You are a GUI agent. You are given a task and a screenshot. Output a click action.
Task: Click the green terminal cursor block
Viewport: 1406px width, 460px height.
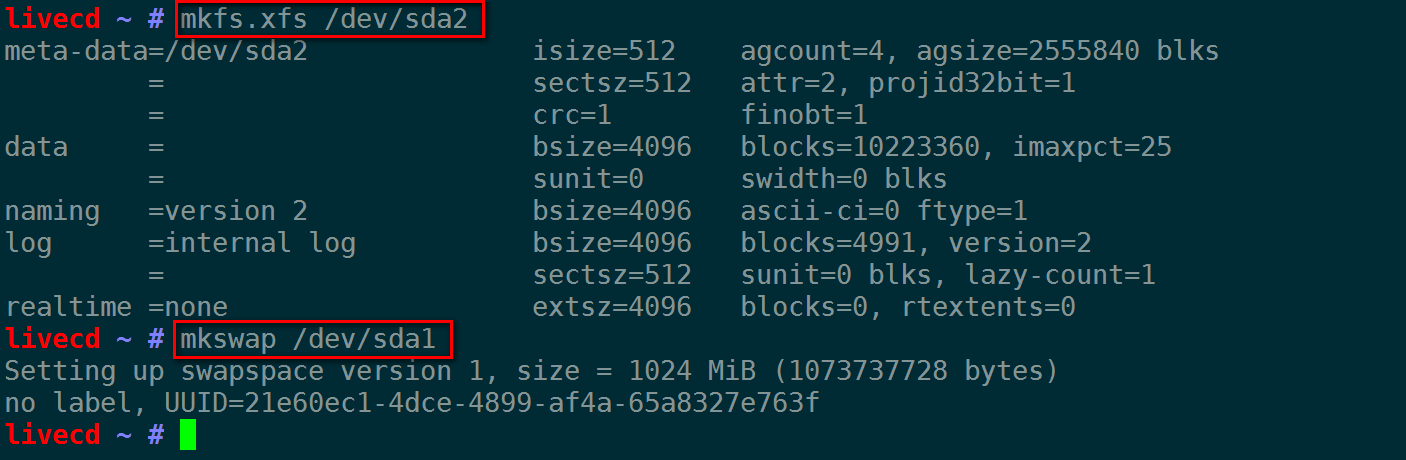(x=188, y=435)
